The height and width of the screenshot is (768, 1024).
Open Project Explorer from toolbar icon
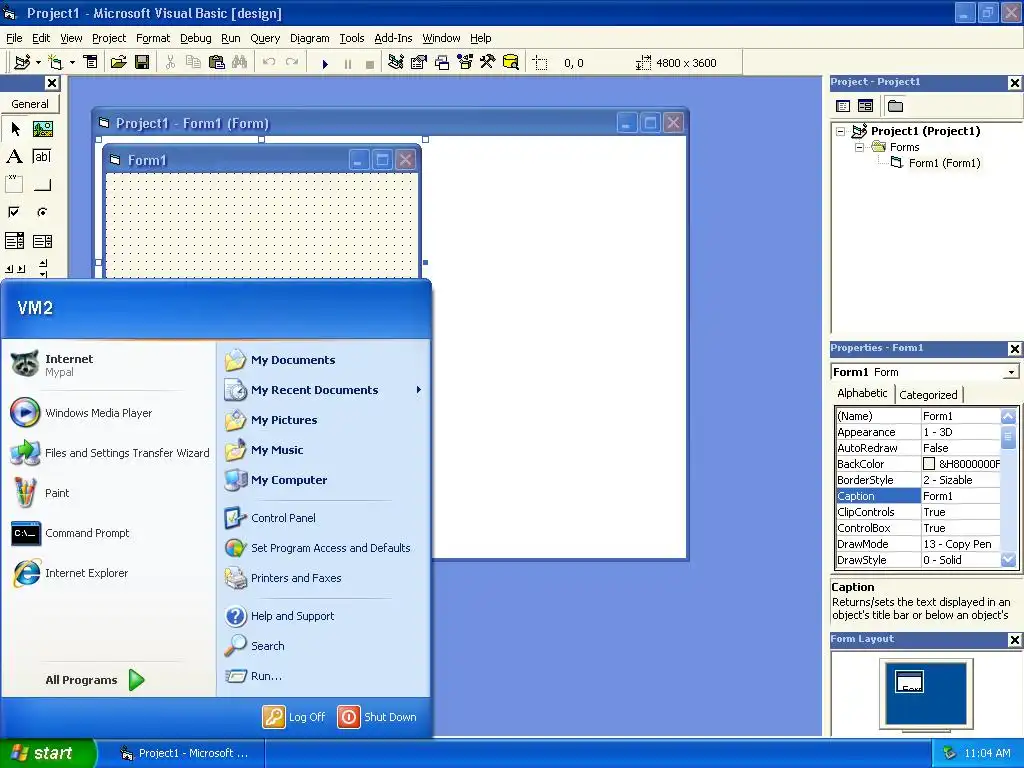pyautogui.click(x=395, y=63)
